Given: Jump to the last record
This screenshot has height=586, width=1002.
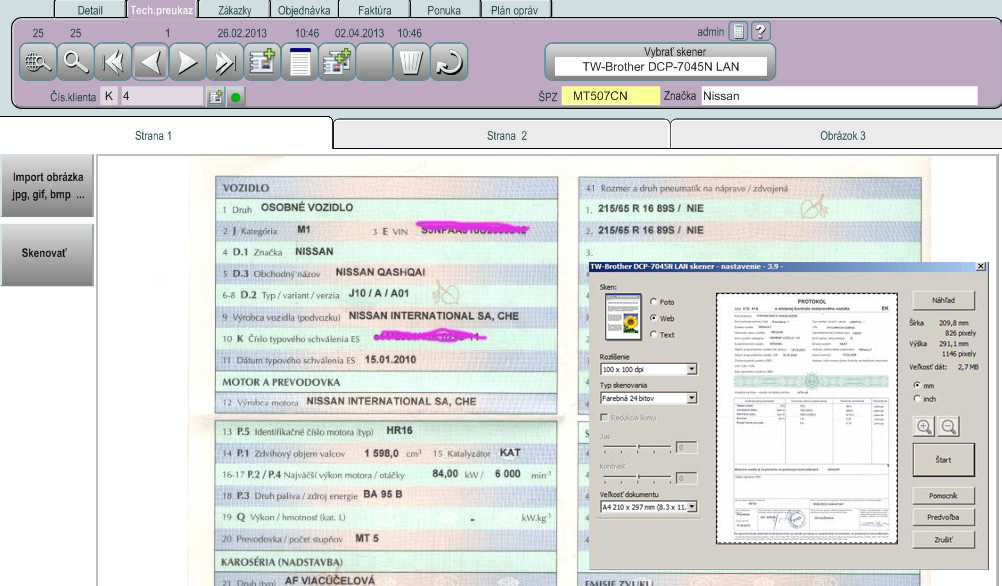Looking at the screenshot, I should (225, 62).
